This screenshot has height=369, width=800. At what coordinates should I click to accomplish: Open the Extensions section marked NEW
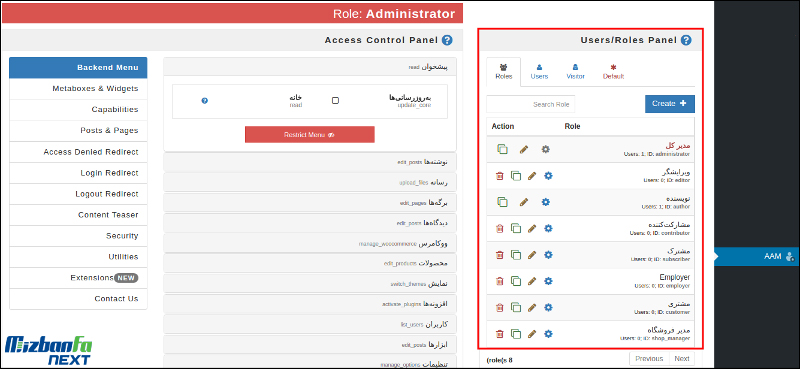click(78, 278)
